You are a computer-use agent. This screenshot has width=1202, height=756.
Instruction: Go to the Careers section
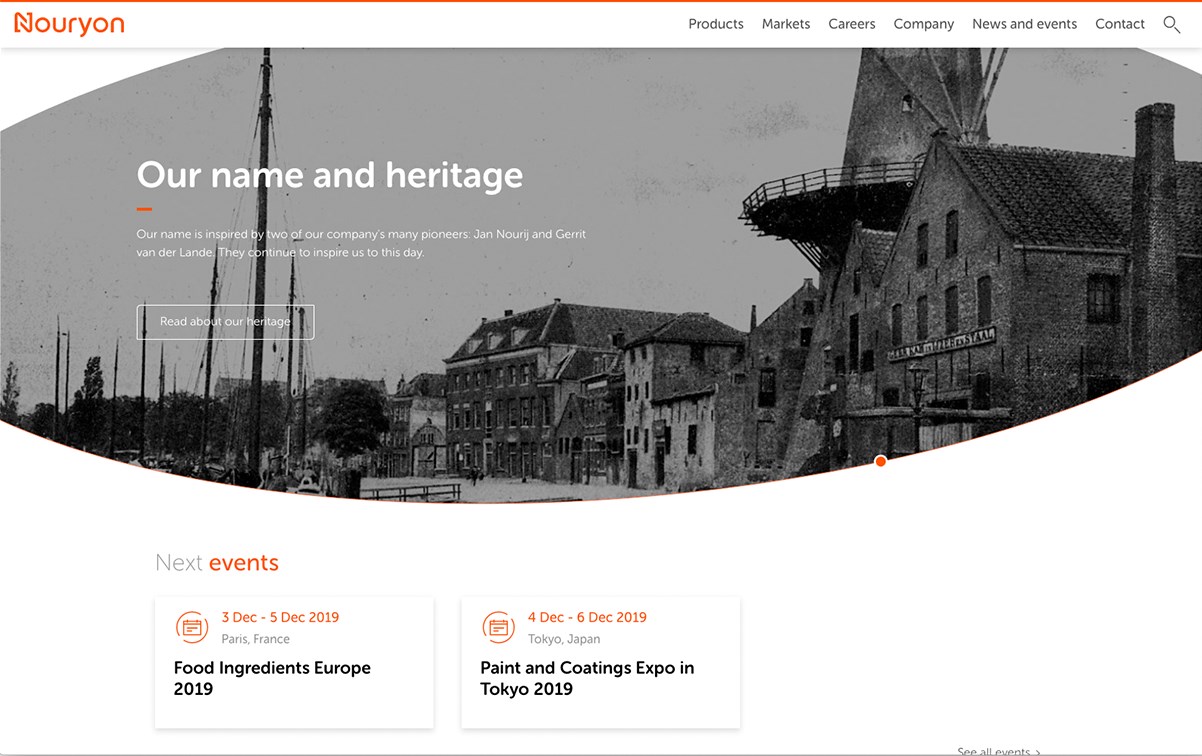[851, 24]
